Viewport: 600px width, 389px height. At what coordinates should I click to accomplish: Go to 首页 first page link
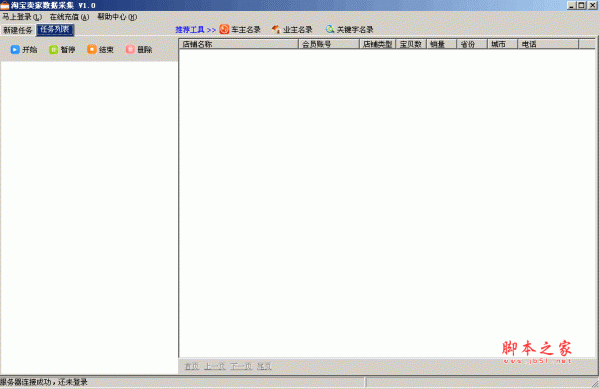192,366
